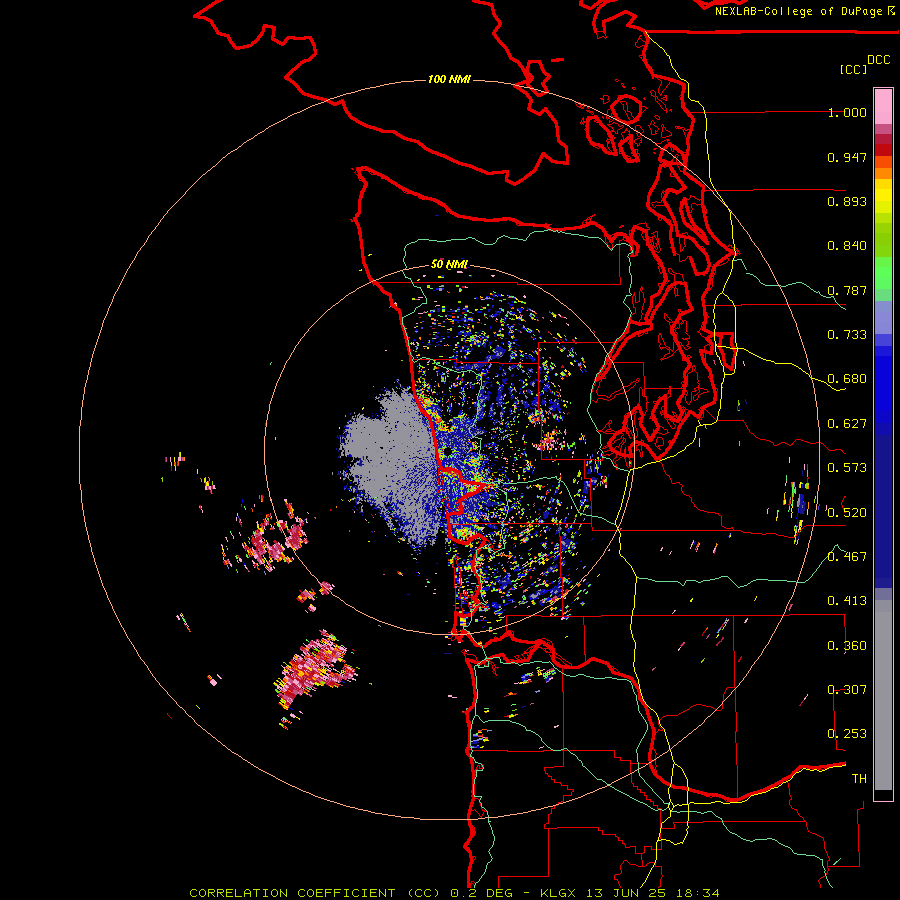Pick the gray lower legend color band
The image size is (900, 900).
(883, 695)
